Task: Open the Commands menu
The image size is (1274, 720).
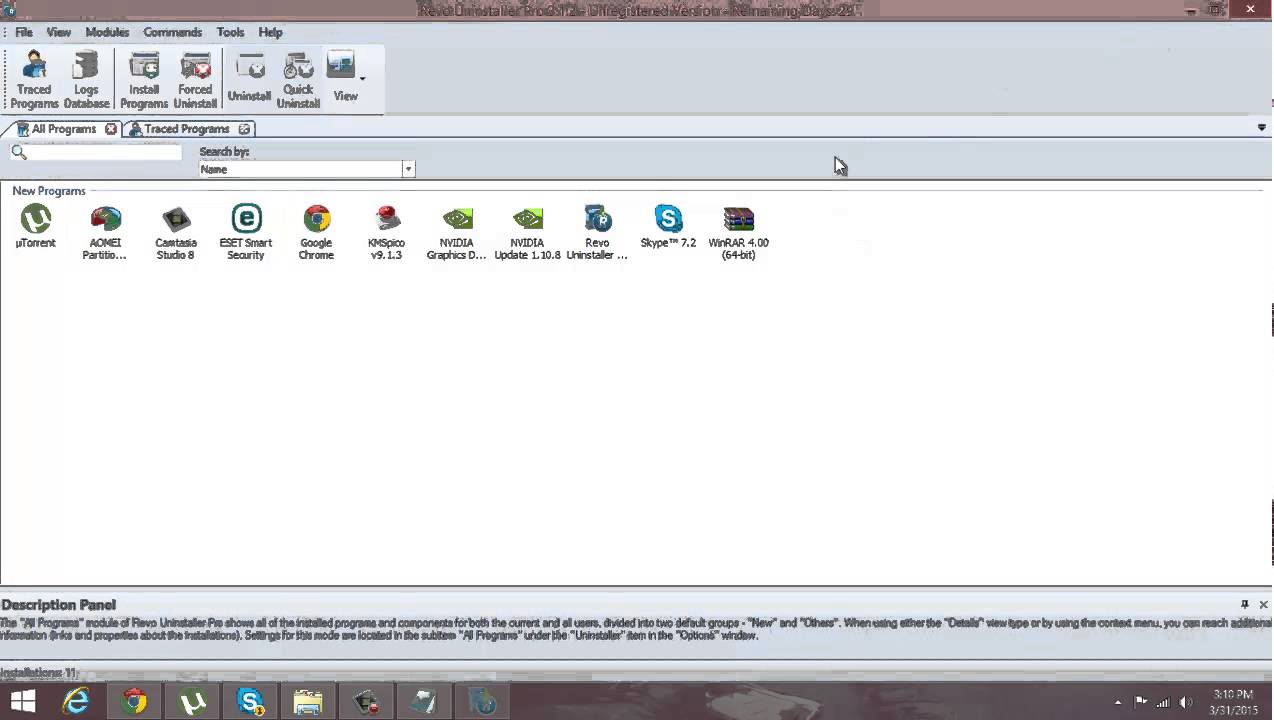Action: pyautogui.click(x=172, y=32)
